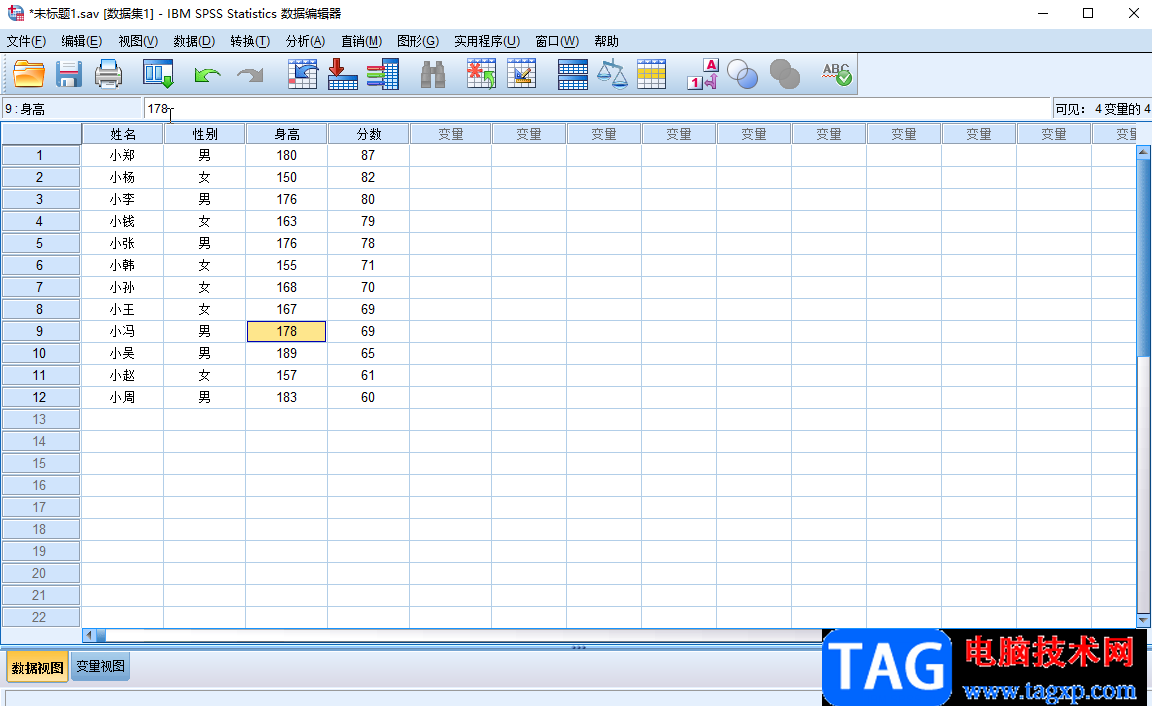Click the Select cases icon
The width and height of the screenshot is (1152, 706).
click(652, 74)
